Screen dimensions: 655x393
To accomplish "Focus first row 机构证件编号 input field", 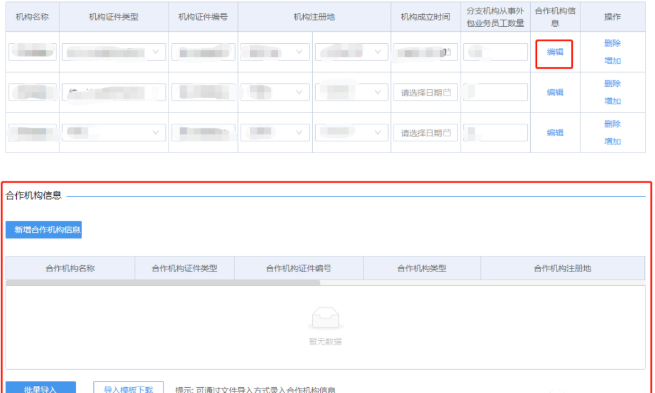I will tap(203, 52).
